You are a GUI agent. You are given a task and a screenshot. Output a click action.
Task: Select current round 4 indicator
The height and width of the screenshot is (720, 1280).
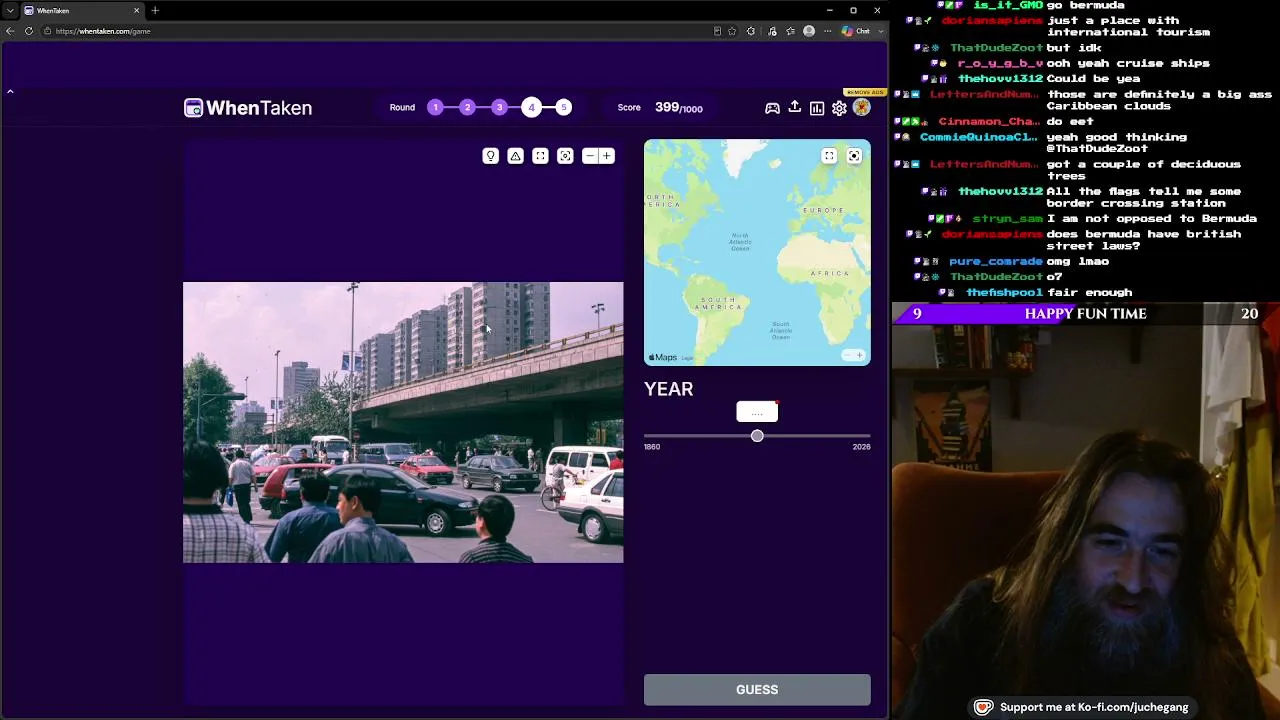[x=531, y=107]
